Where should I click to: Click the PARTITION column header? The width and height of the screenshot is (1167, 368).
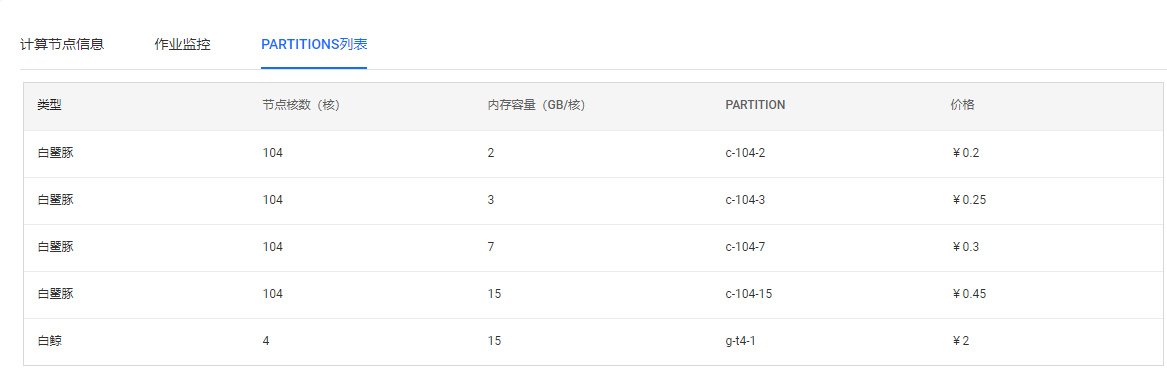(x=755, y=106)
